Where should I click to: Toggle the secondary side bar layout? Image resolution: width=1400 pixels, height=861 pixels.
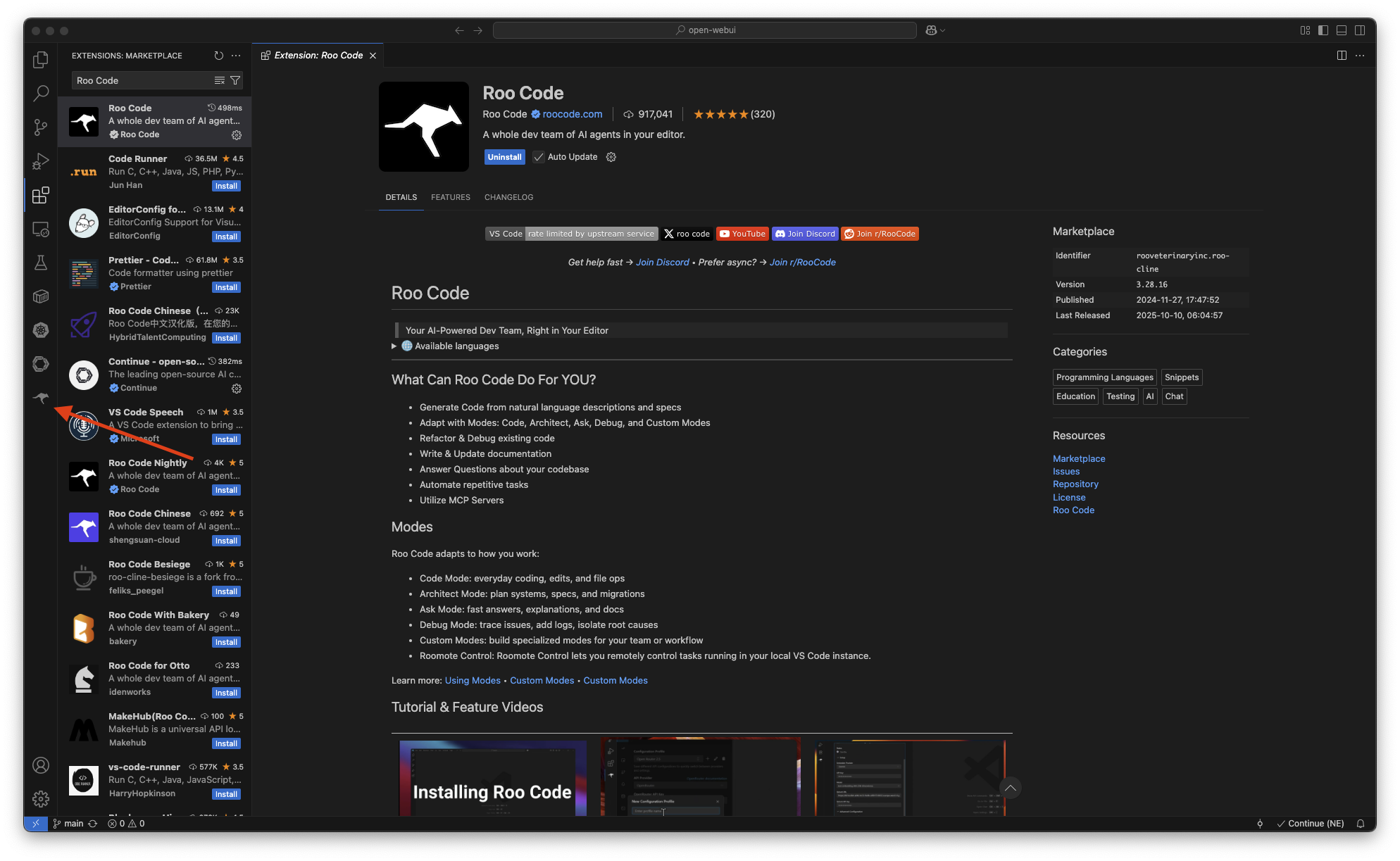1360,30
